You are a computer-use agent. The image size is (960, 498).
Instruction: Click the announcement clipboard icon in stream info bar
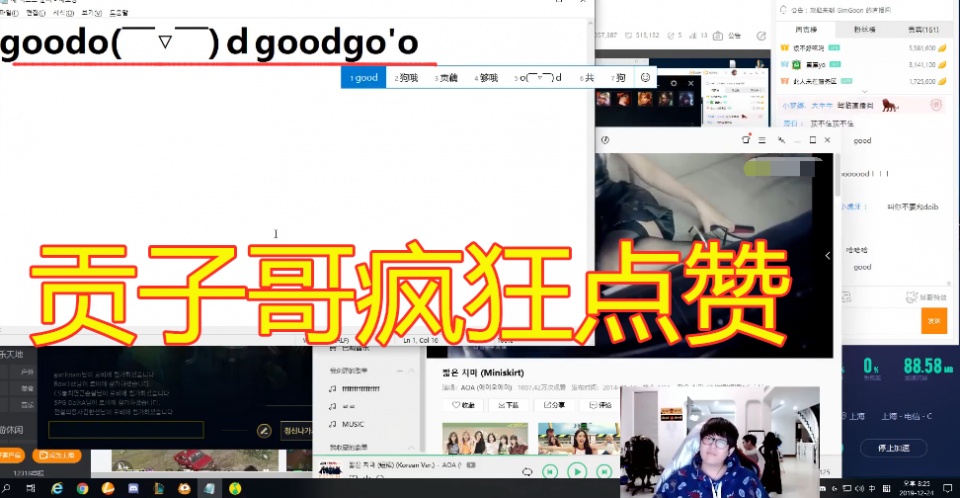(x=718, y=36)
